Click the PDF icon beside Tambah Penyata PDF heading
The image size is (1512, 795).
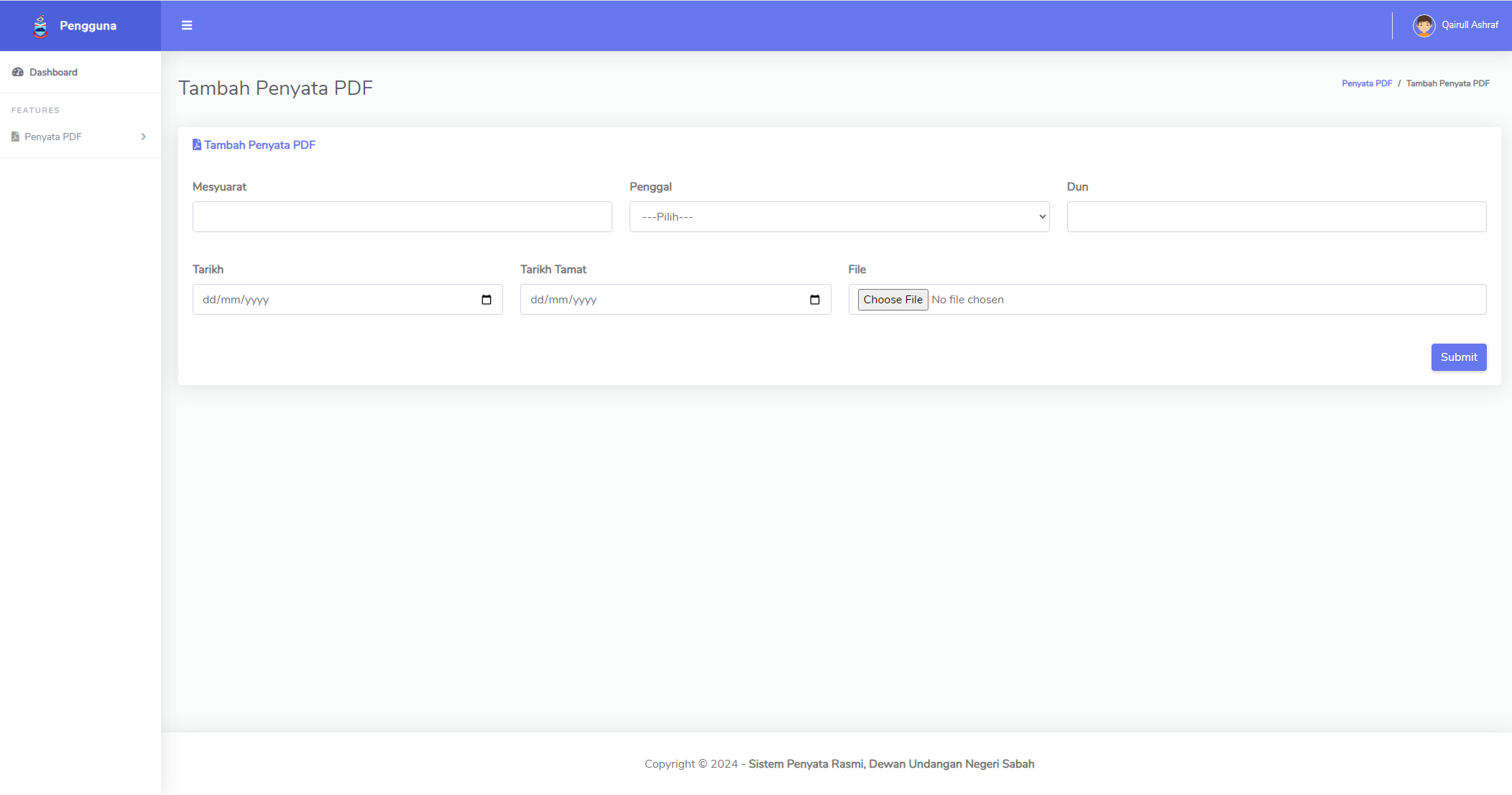tap(197, 144)
